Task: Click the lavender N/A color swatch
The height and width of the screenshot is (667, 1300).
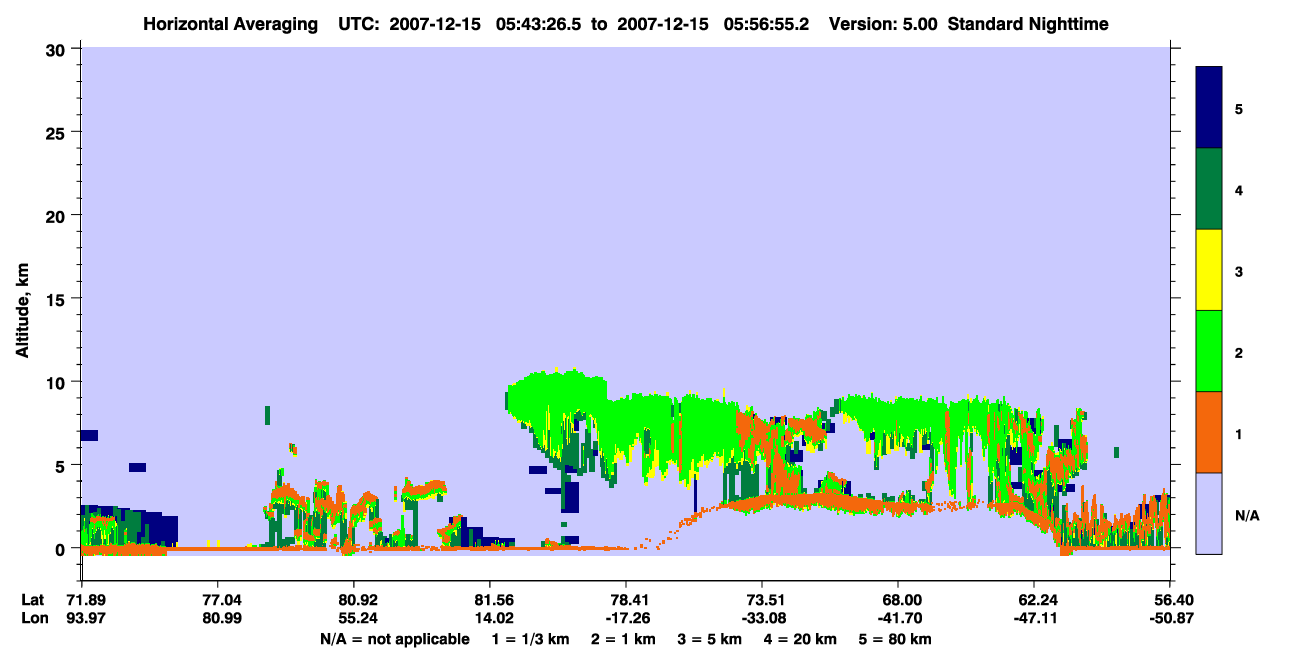Action: 1209,513
